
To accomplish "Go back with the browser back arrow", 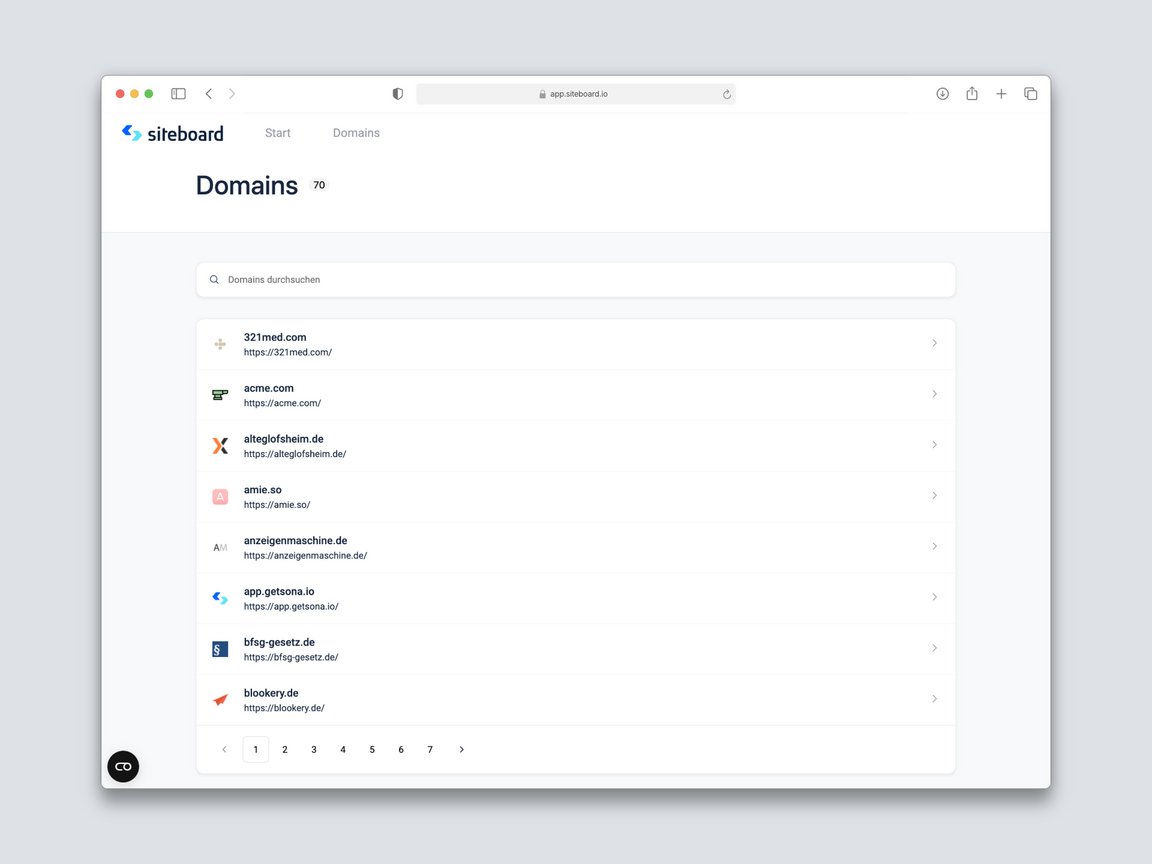I will (x=209, y=93).
